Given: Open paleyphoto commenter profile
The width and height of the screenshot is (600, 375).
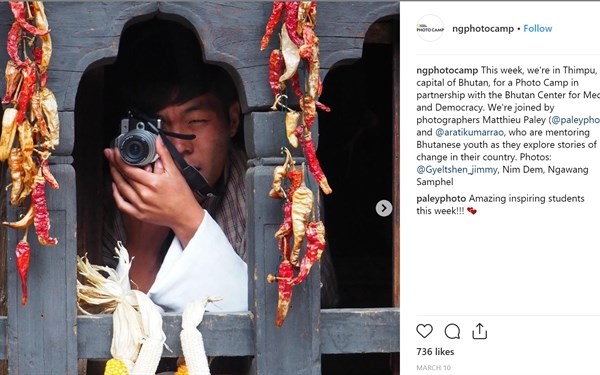Looking at the screenshot, I should tap(441, 199).
